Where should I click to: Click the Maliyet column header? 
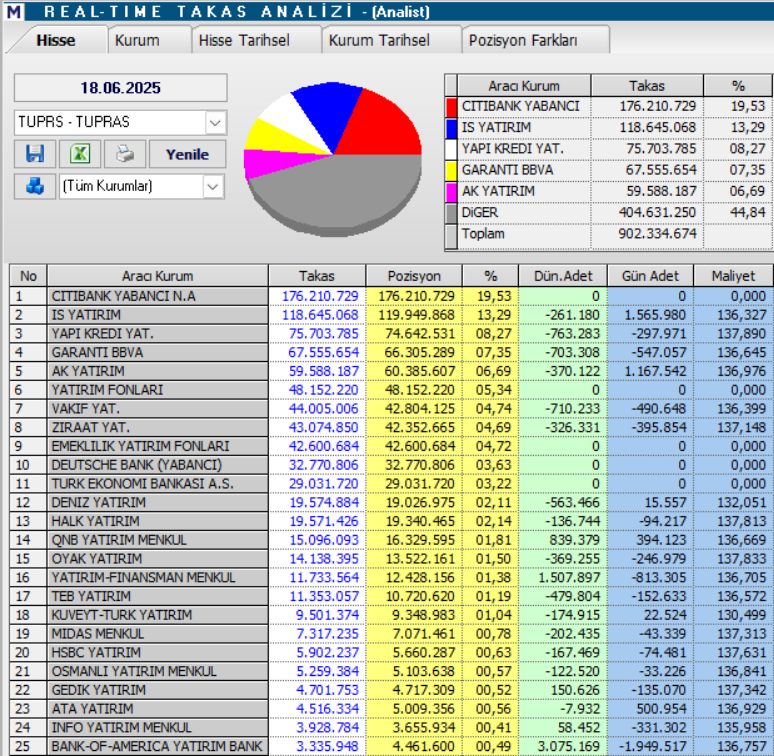pyautogui.click(x=733, y=276)
